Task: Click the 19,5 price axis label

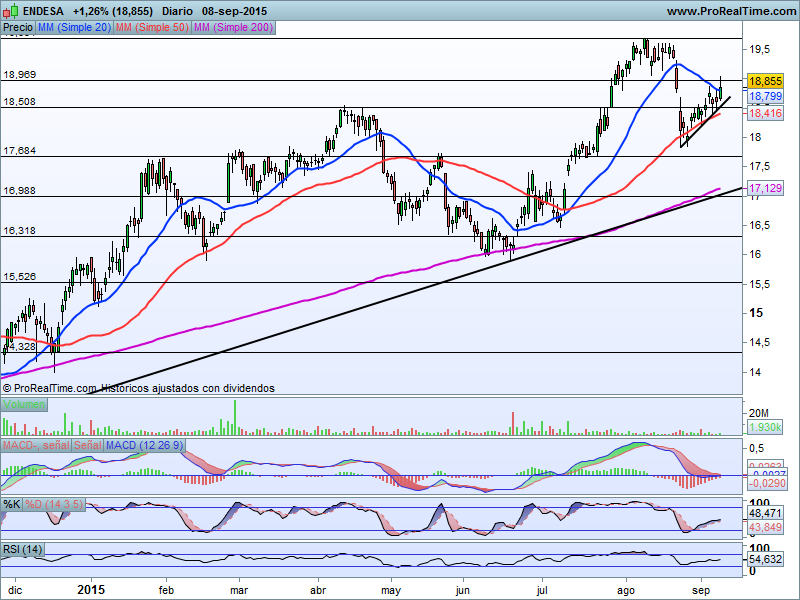Action: click(x=759, y=49)
